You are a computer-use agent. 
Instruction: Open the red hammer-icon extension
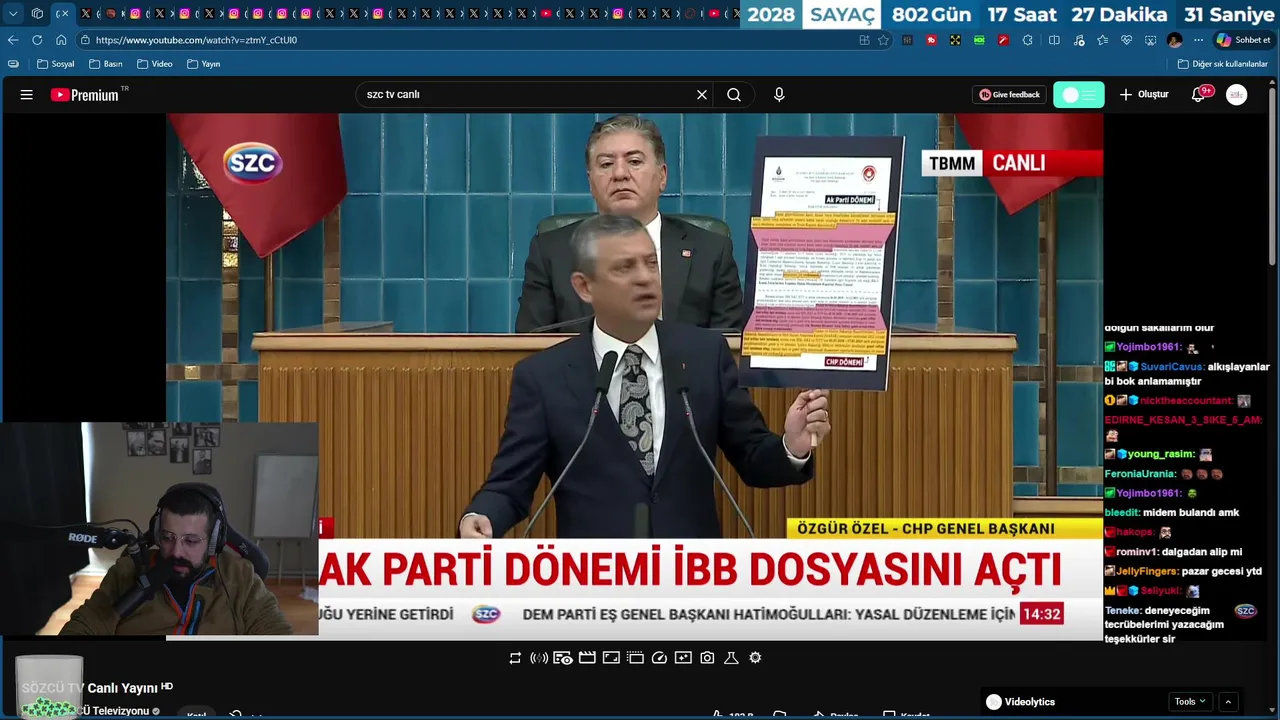(x=1003, y=40)
